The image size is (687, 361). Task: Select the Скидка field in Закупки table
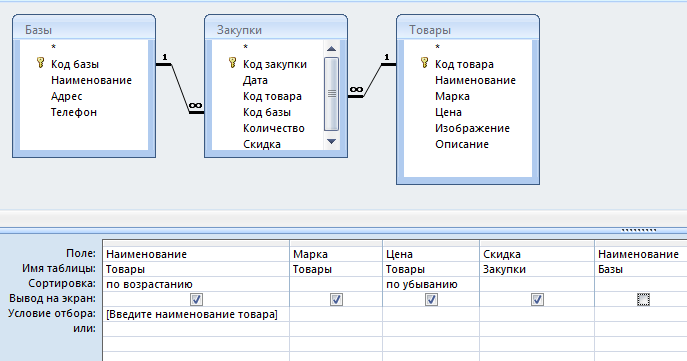tap(262, 144)
